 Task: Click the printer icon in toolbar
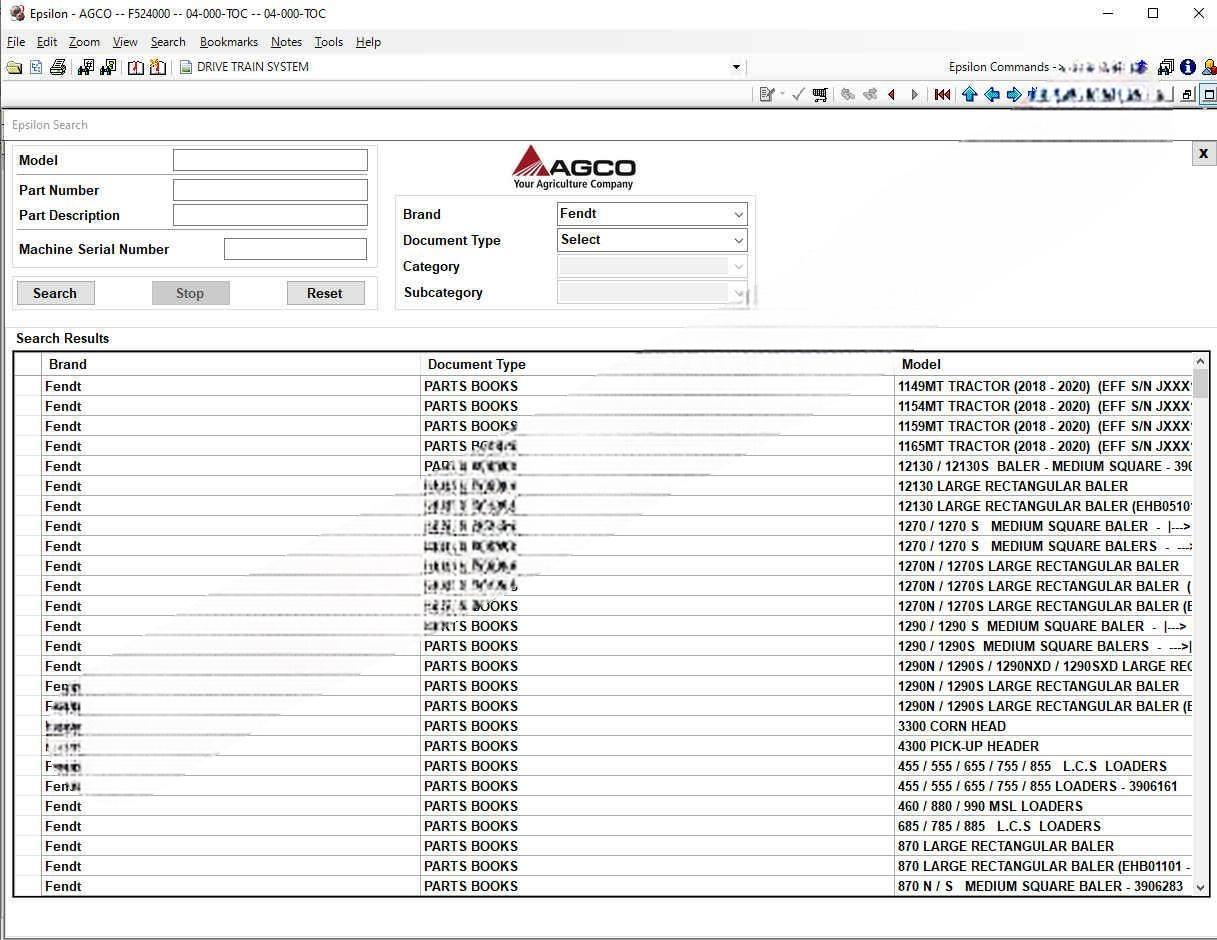[58, 67]
